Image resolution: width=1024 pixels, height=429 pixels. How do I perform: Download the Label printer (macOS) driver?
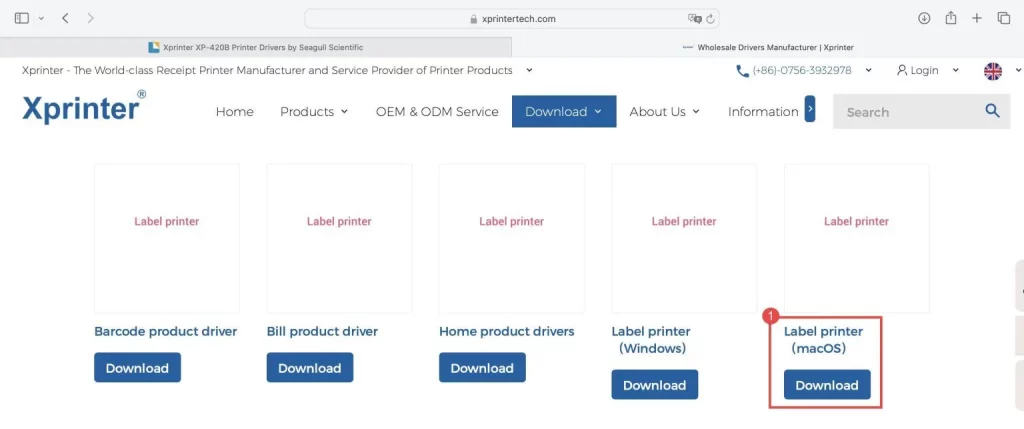pyautogui.click(x=827, y=385)
